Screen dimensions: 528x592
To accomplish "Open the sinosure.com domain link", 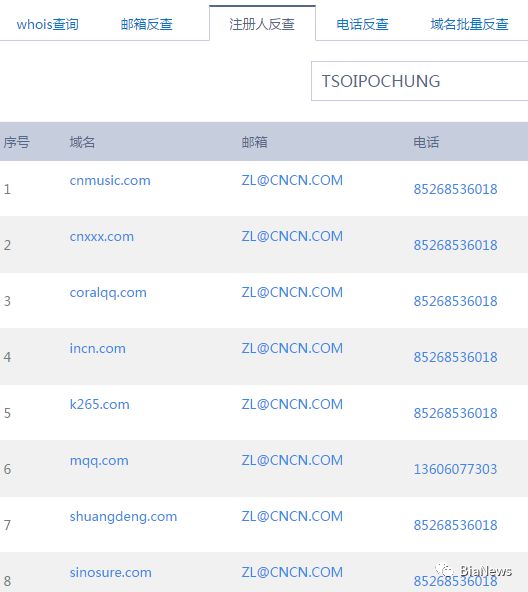I will point(110,572).
